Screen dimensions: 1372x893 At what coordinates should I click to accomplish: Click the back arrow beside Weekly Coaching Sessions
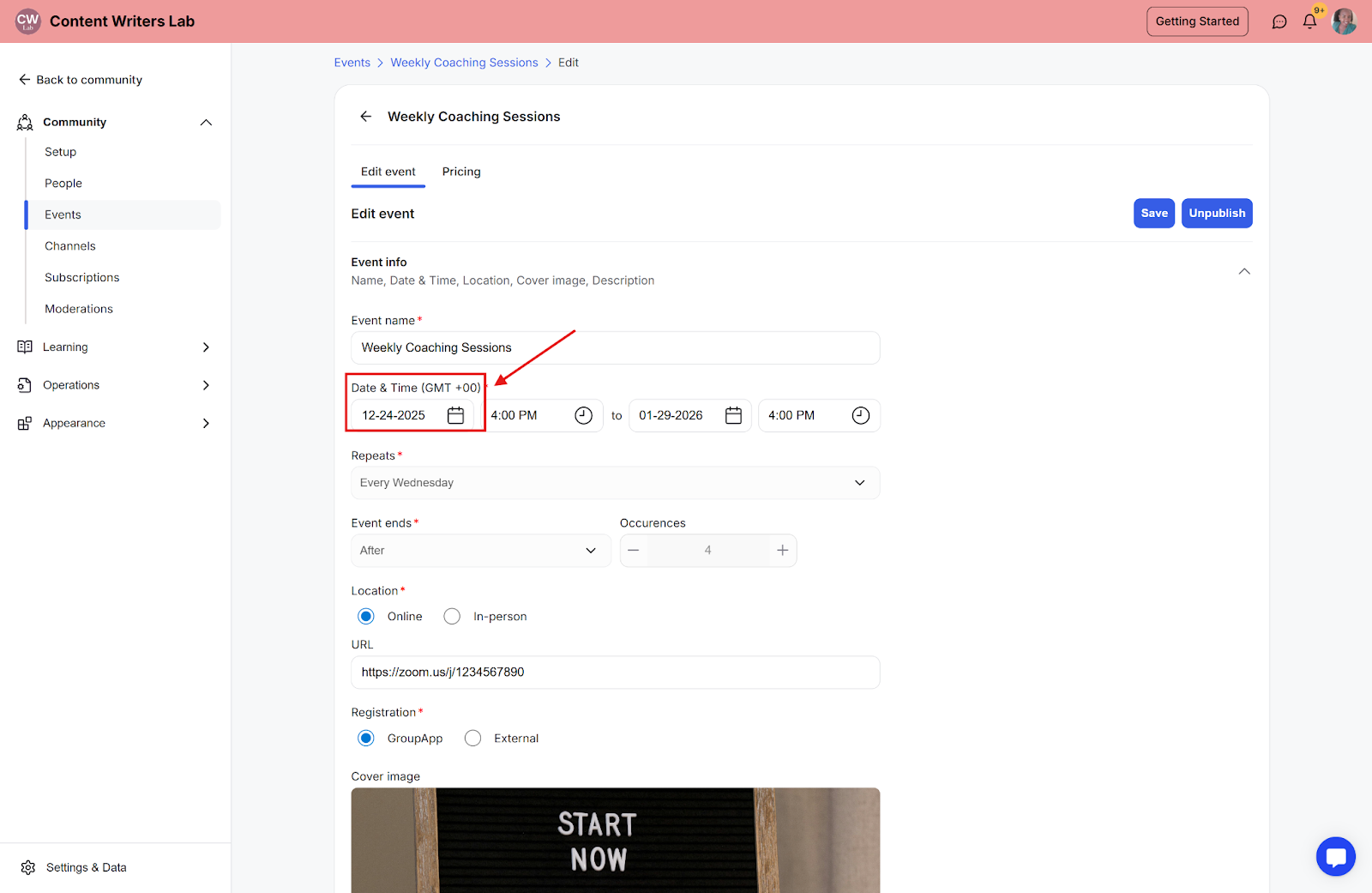(x=366, y=117)
